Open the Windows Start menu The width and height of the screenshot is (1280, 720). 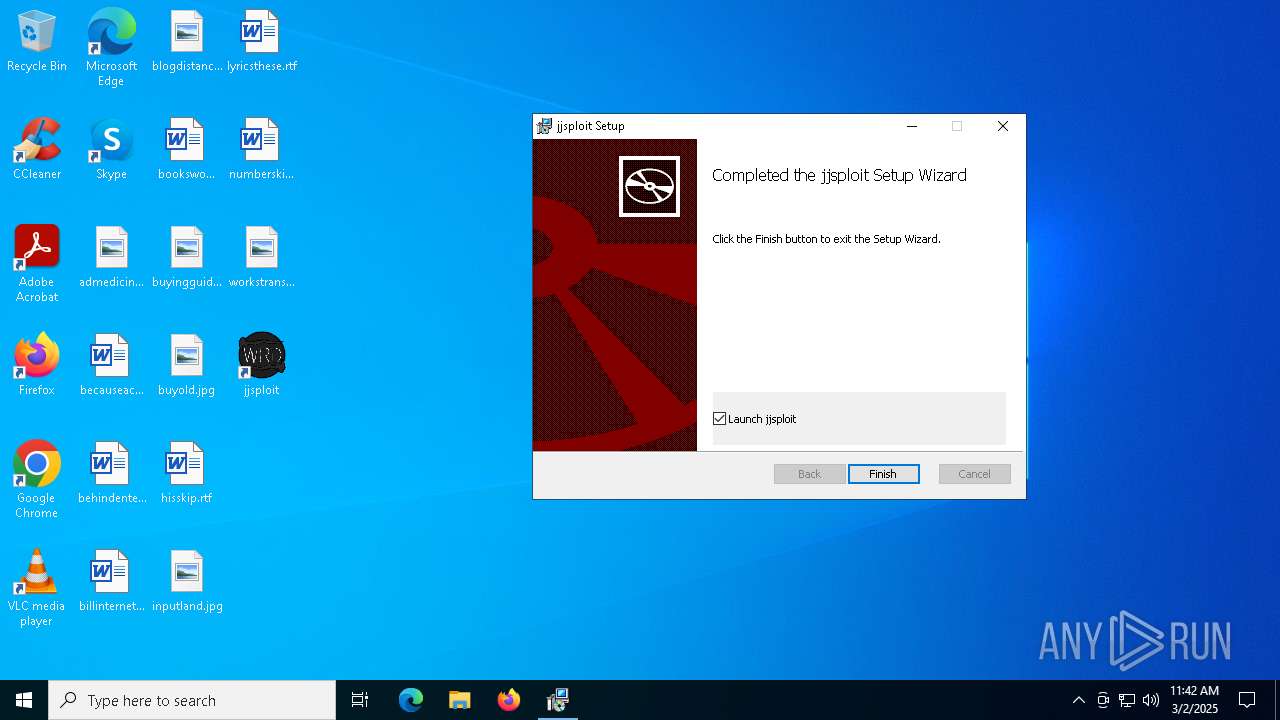pyautogui.click(x=24, y=700)
